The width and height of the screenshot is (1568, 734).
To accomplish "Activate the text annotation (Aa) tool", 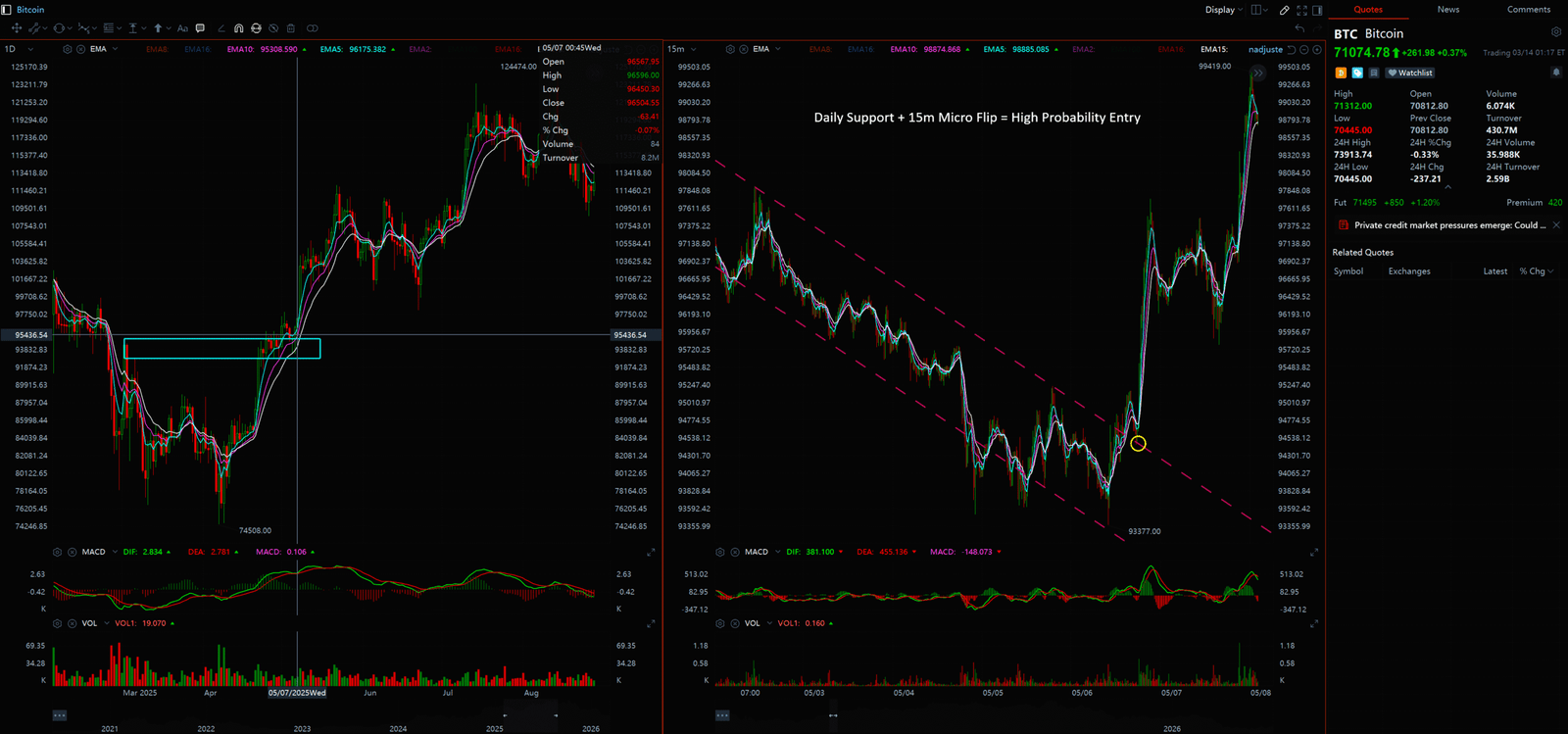I will (x=182, y=28).
